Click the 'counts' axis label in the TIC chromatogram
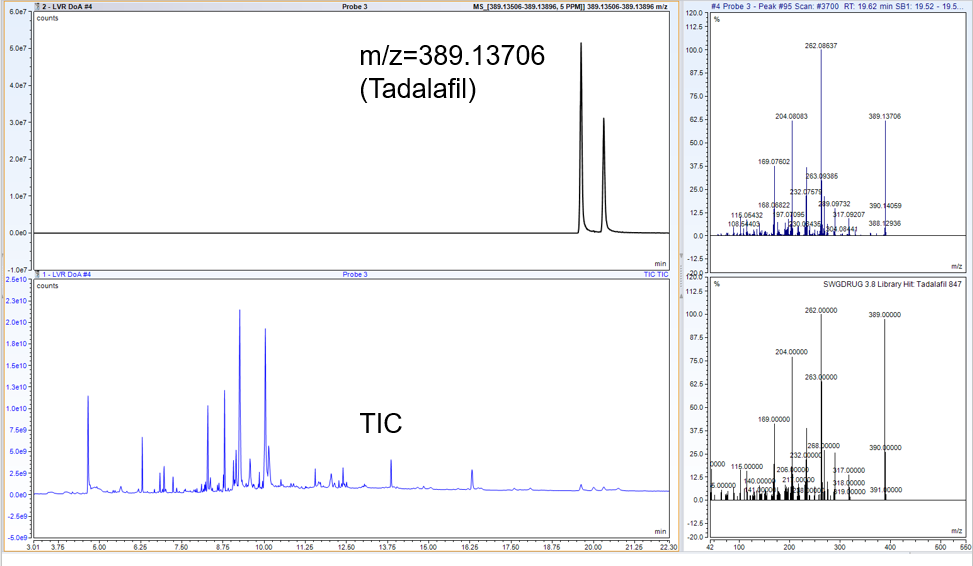 (47, 285)
